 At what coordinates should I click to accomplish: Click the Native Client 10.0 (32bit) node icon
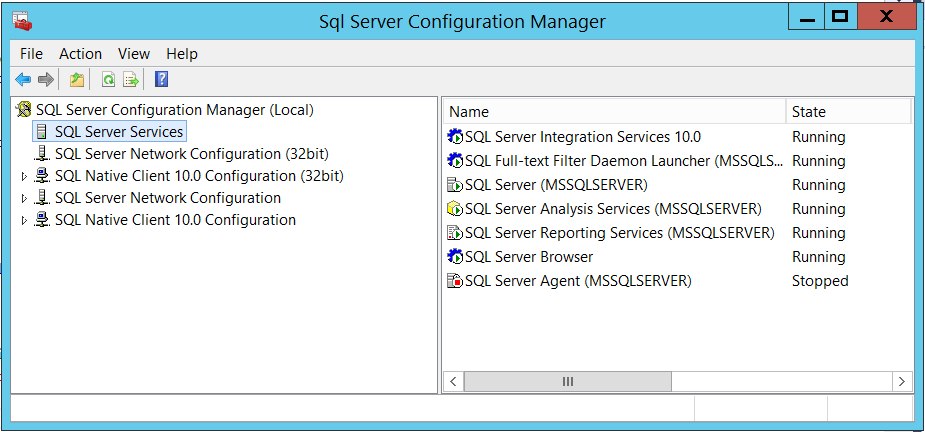point(42,176)
